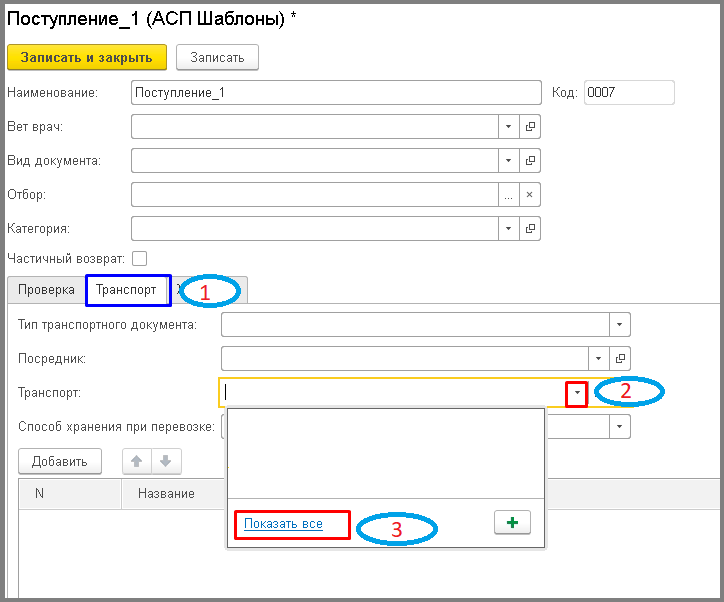This screenshot has width=724, height=602.
Task: Expand the Посредник dropdown arrow
Action: click(x=598, y=359)
